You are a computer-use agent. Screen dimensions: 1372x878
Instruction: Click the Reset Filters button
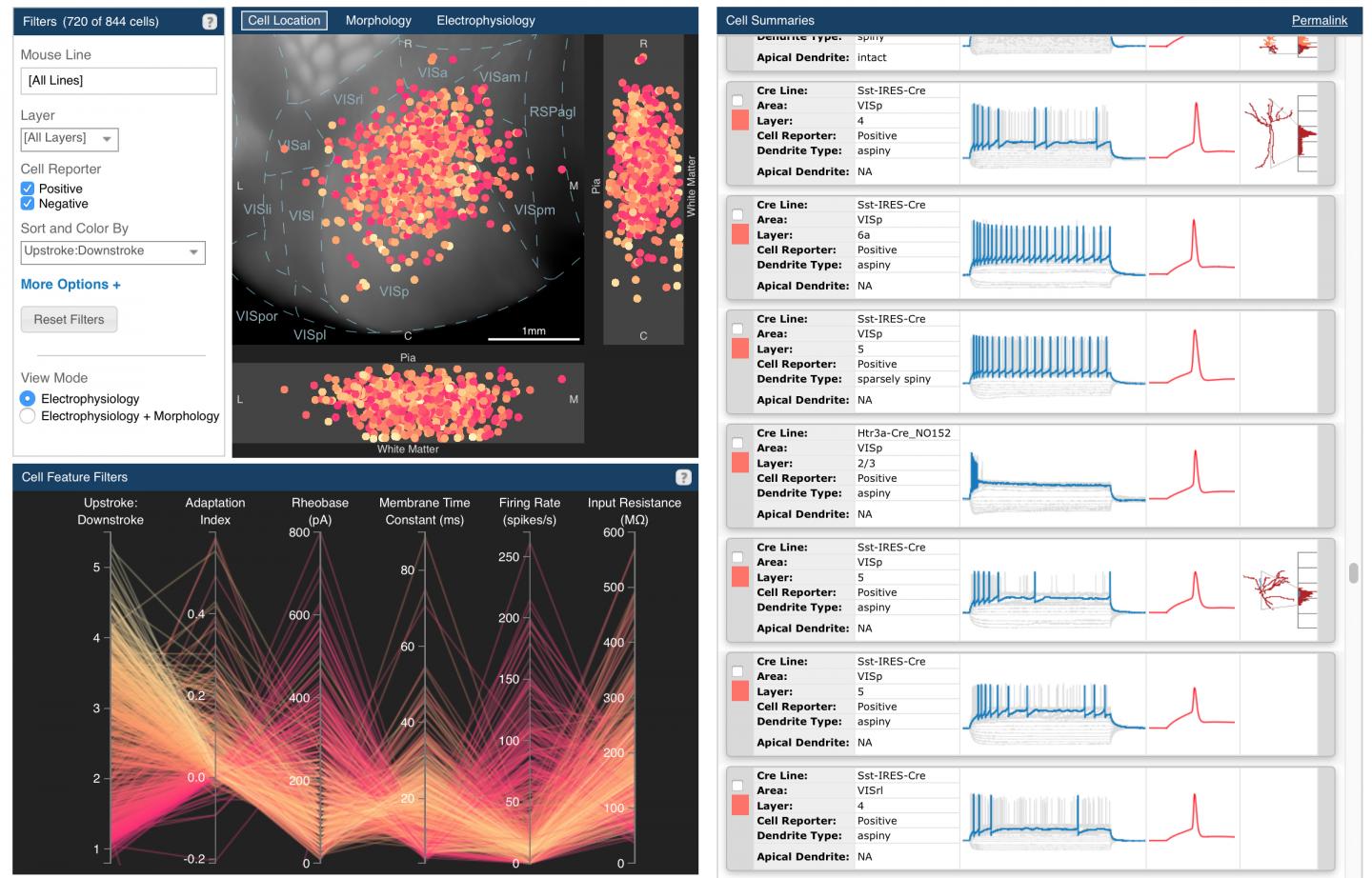click(x=68, y=319)
